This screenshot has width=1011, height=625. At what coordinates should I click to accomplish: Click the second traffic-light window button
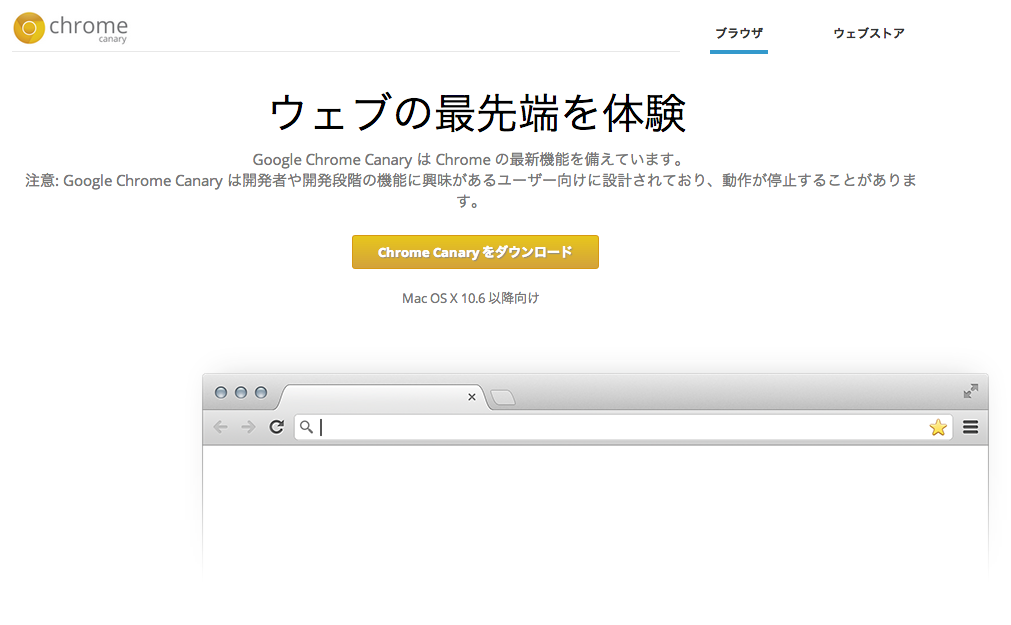coord(240,392)
